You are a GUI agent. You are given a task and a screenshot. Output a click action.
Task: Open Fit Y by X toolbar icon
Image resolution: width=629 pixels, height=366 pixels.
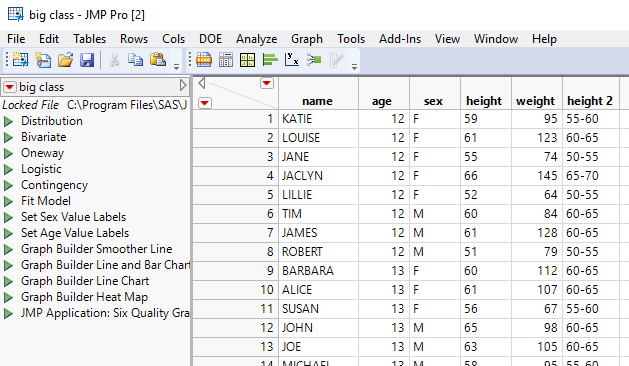(292, 60)
